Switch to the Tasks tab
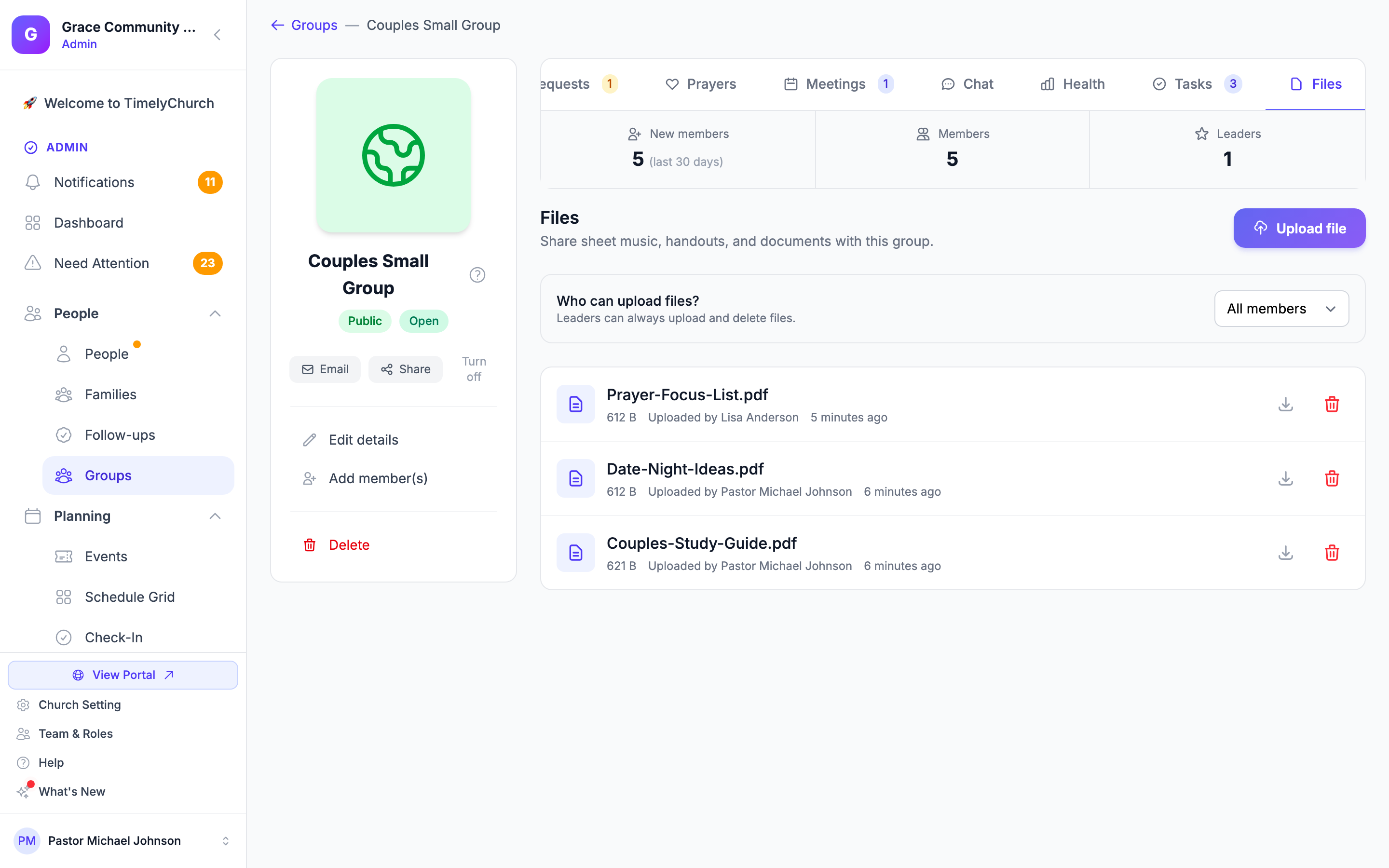 (x=1197, y=84)
